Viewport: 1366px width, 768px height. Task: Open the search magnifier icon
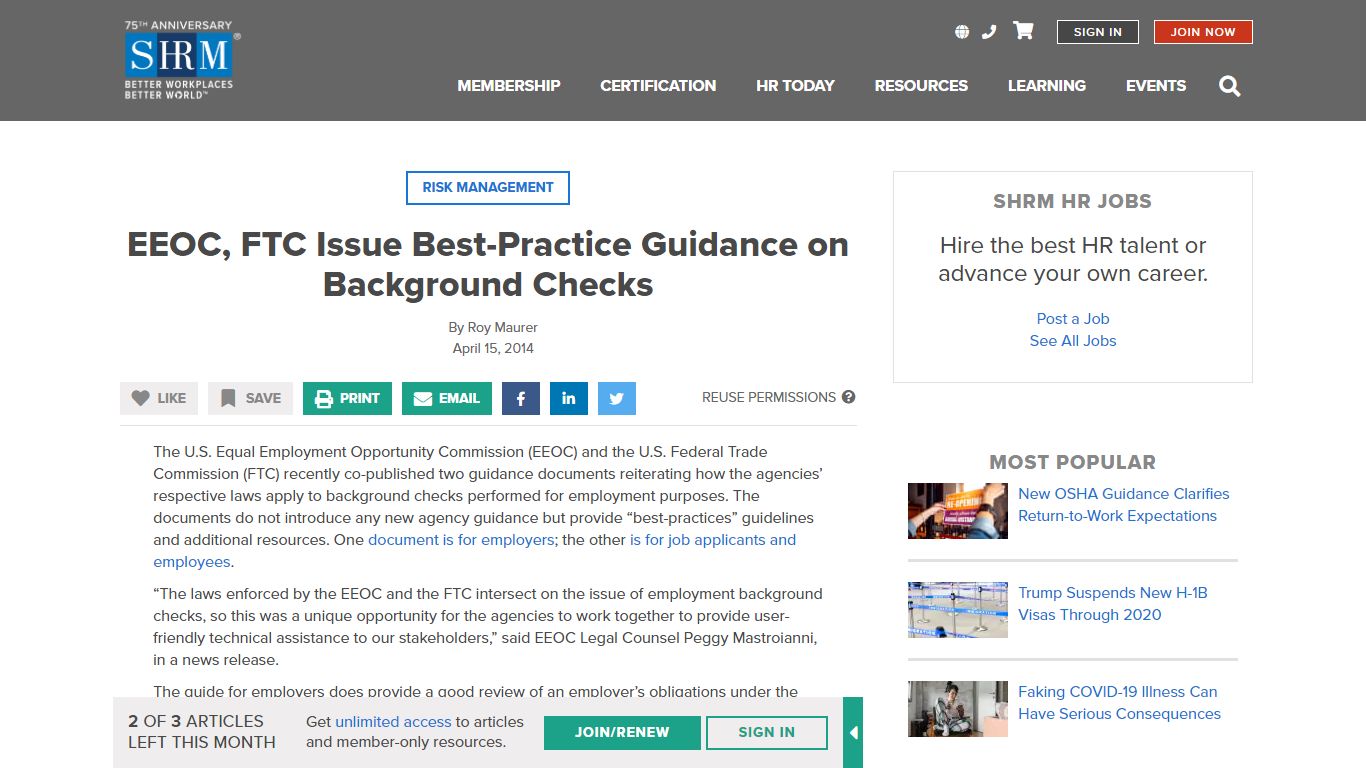pos(1230,86)
